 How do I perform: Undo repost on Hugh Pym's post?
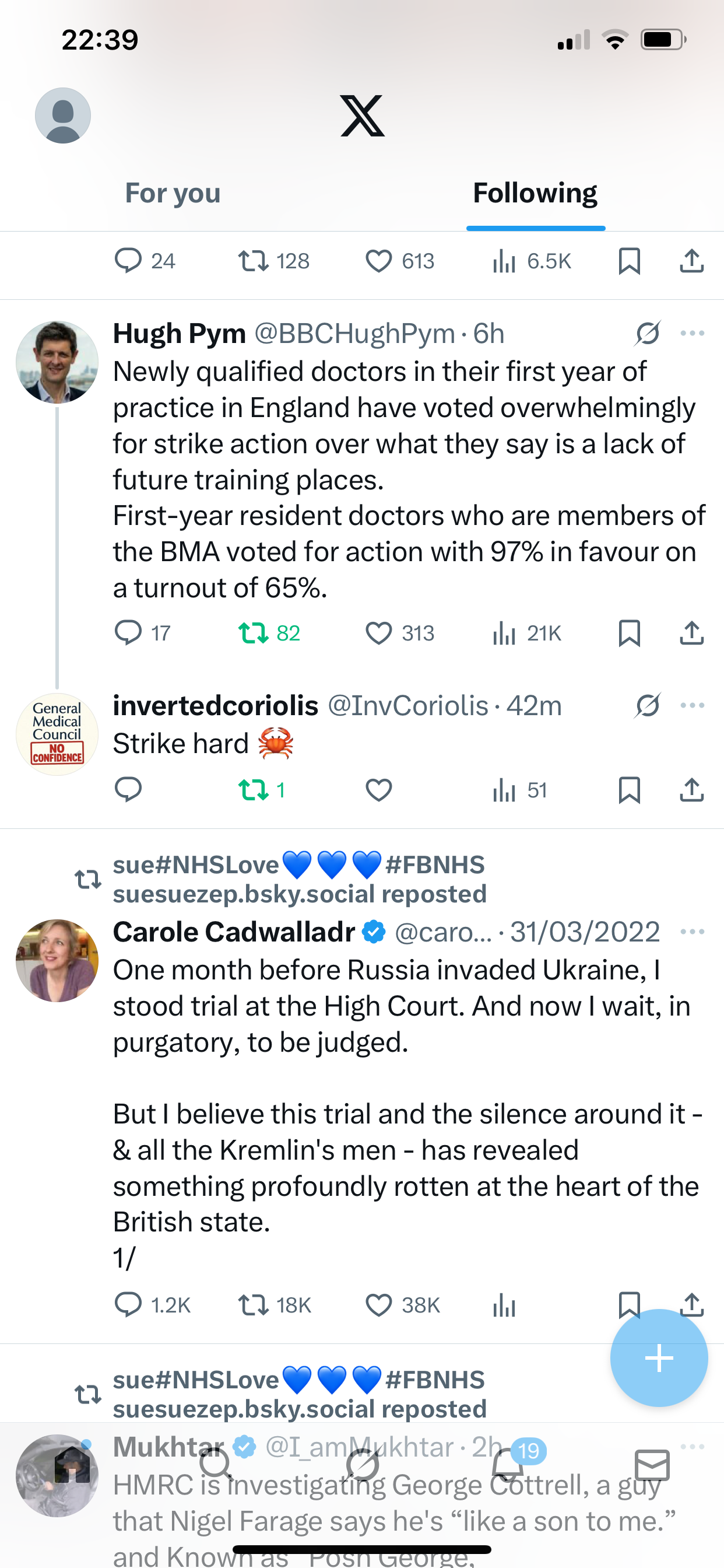[x=253, y=633]
